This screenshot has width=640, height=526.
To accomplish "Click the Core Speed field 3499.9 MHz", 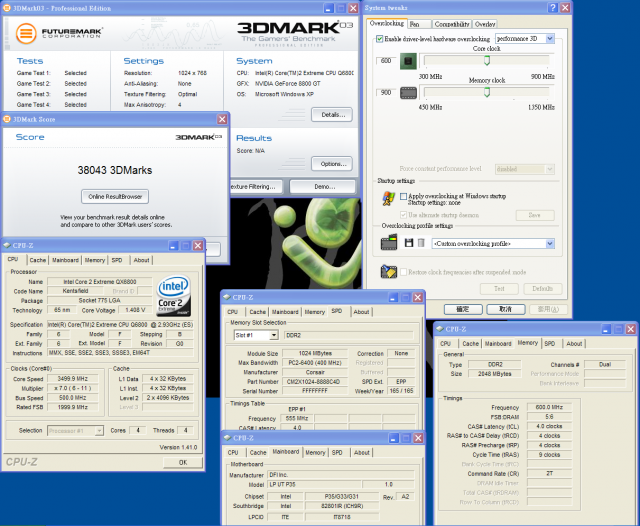I will coord(73,379).
